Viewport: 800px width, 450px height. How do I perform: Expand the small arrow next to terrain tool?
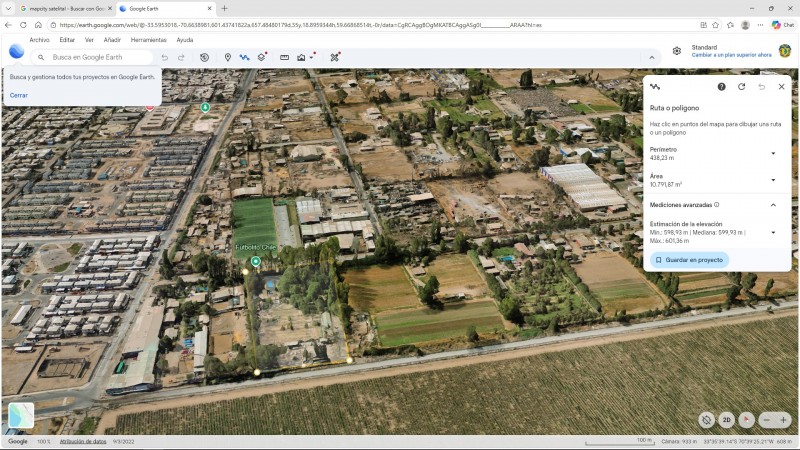(x=311, y=58)
